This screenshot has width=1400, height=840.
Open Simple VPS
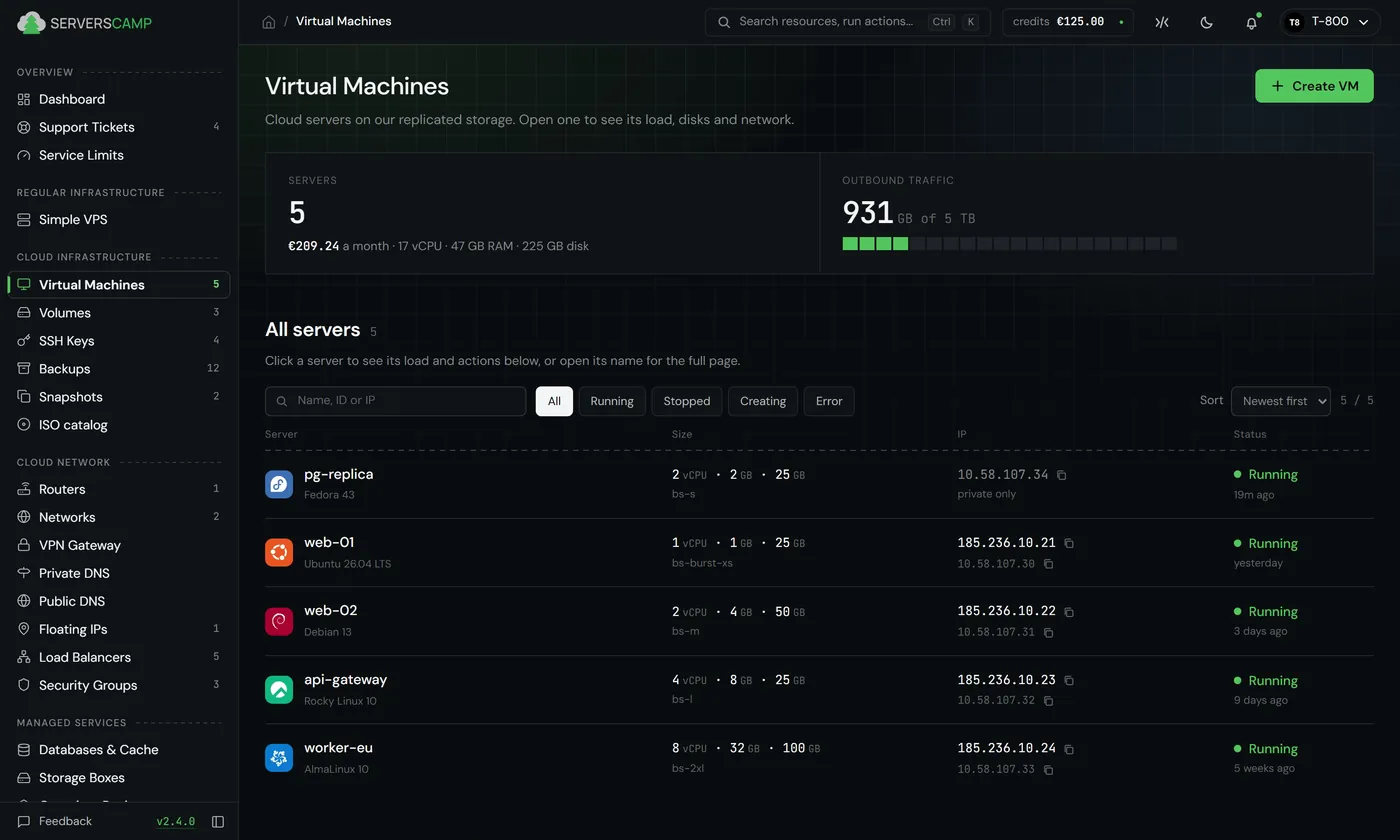pyautogui.click(x=119, y=219)
